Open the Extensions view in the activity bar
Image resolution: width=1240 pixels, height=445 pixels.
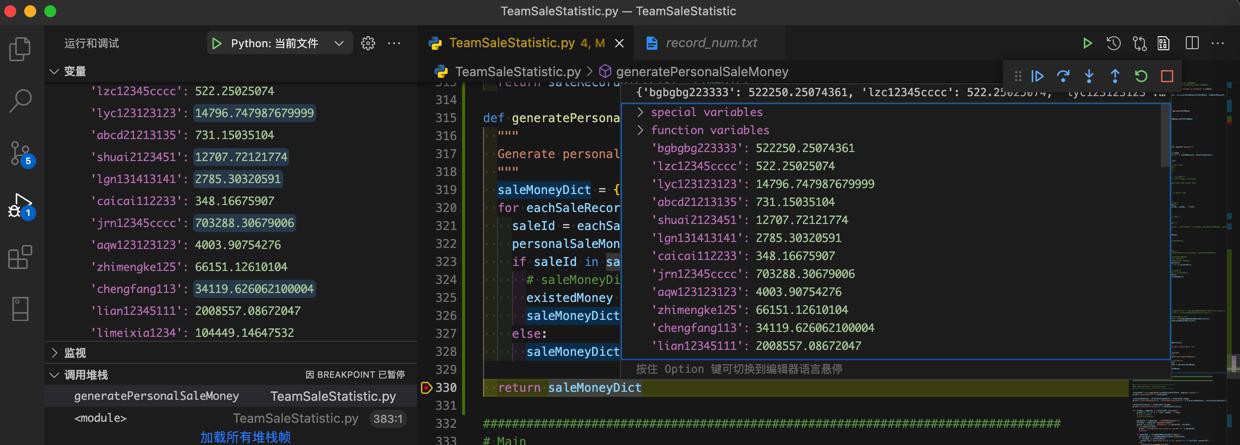(20, 257)
